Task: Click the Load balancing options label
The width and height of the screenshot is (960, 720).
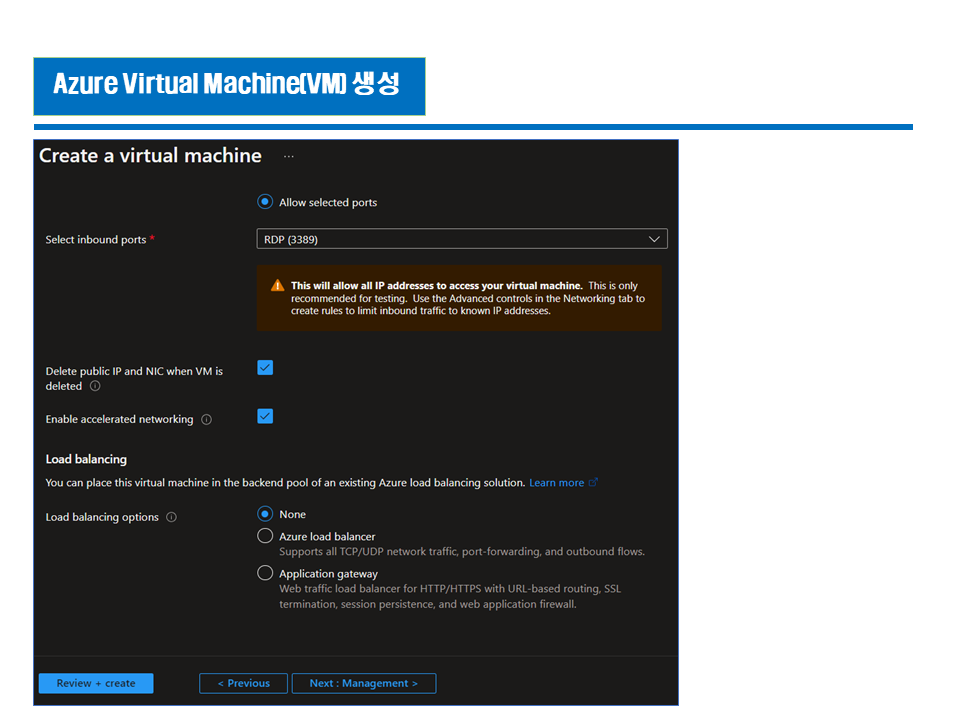Action: tap(102, 517)
